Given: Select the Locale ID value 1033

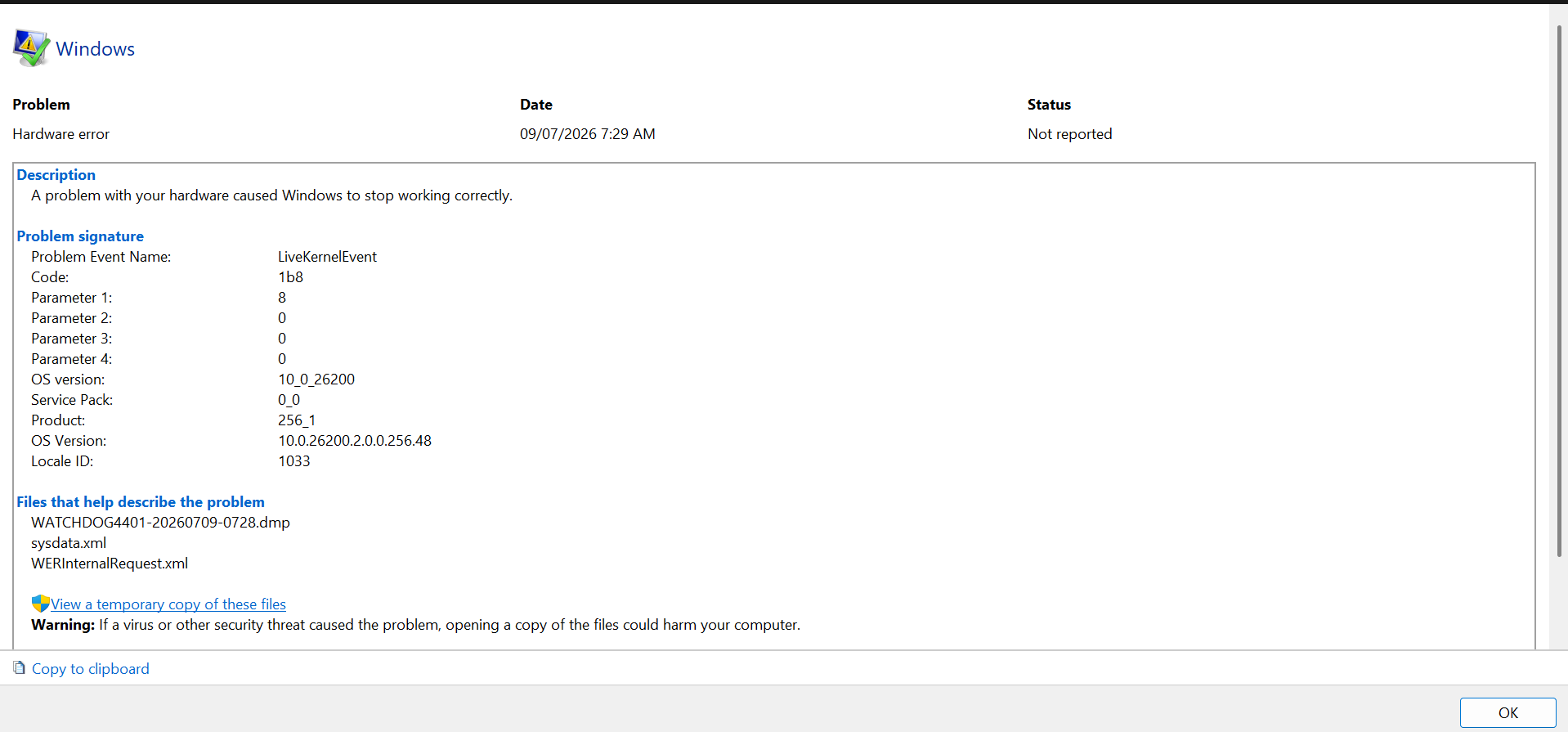Looking at the screenshot, I should (294, 461).
